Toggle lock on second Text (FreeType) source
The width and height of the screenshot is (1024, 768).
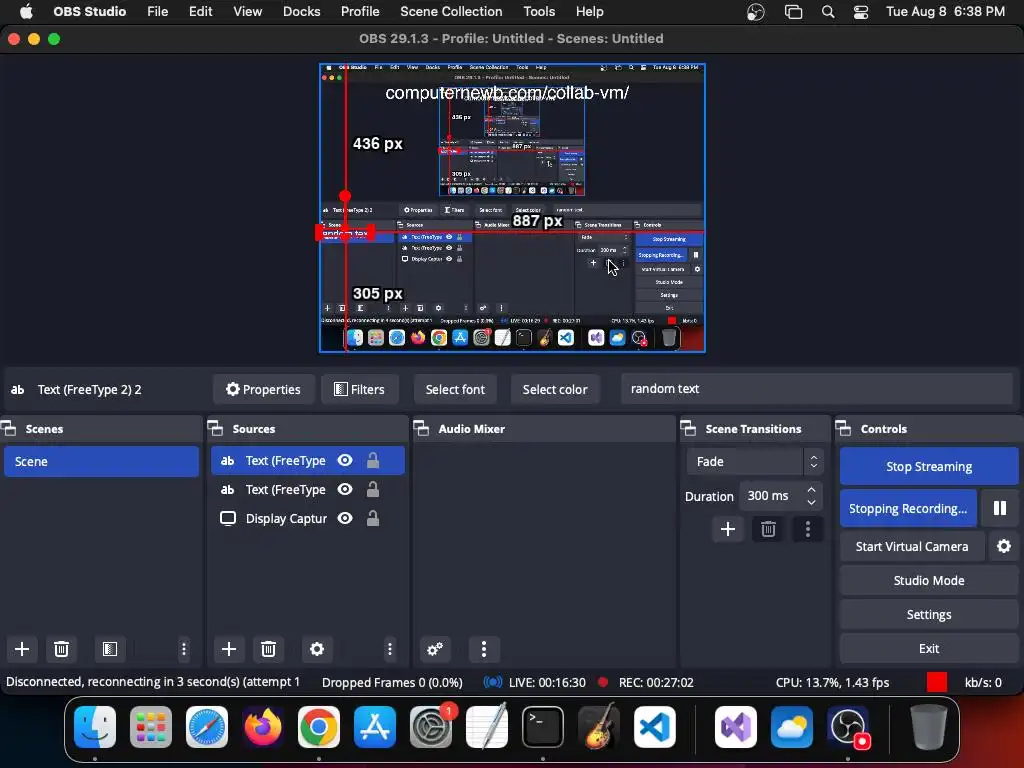tap(373, 489)
